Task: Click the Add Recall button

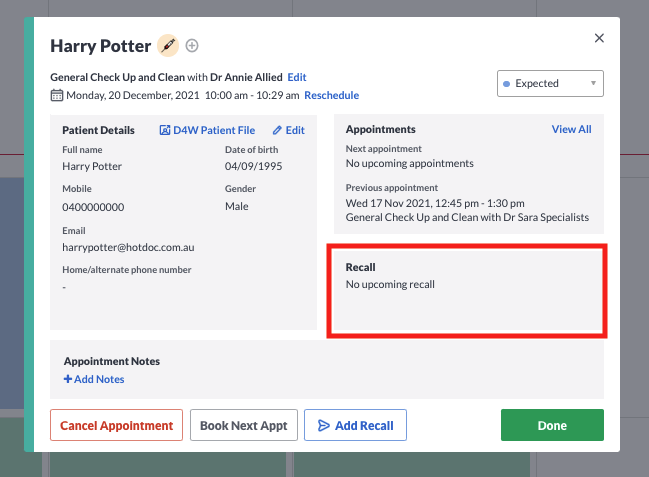Action: coord(355,425)
